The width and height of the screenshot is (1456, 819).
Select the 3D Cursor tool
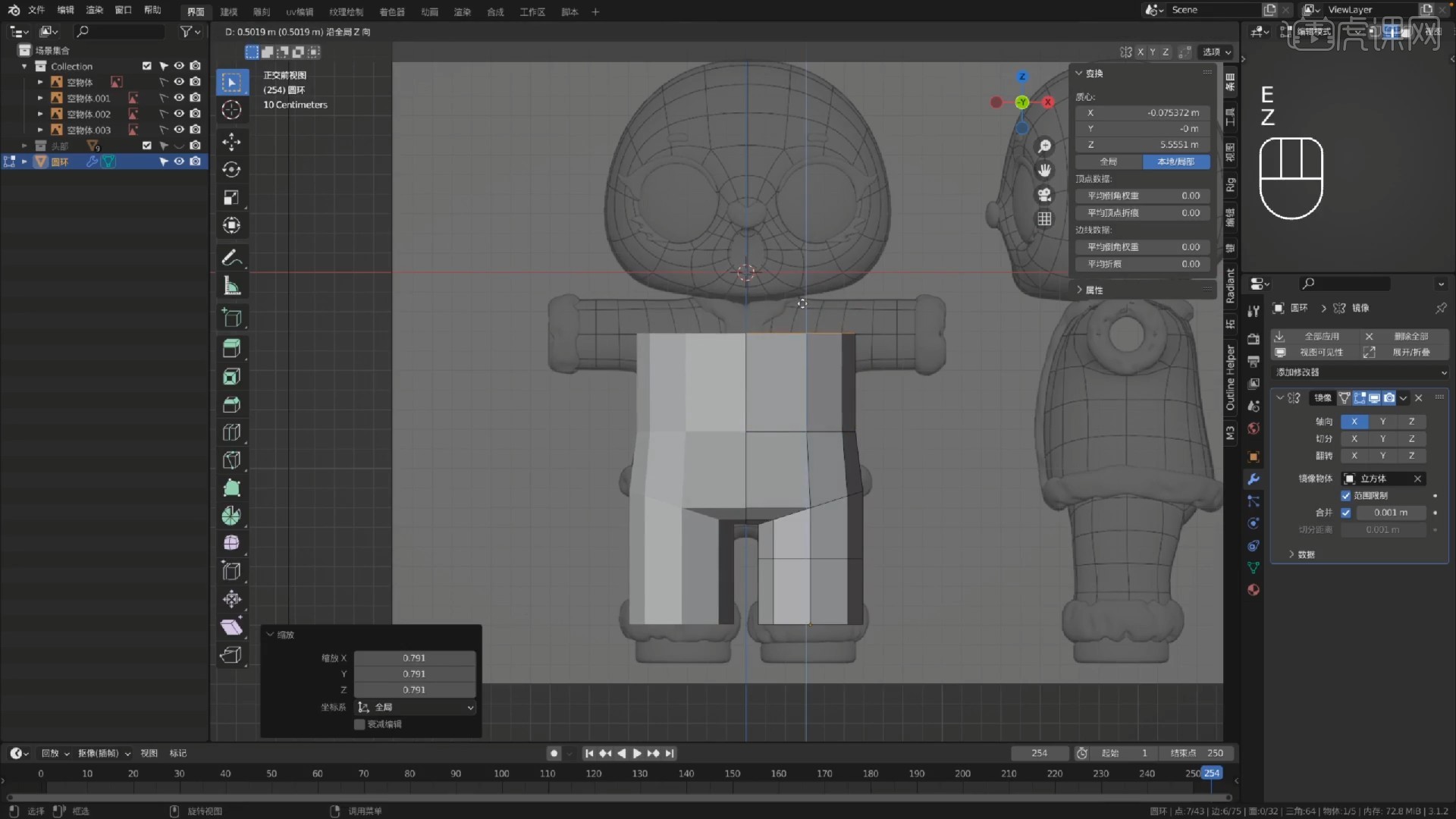click(x=232, y=110)
